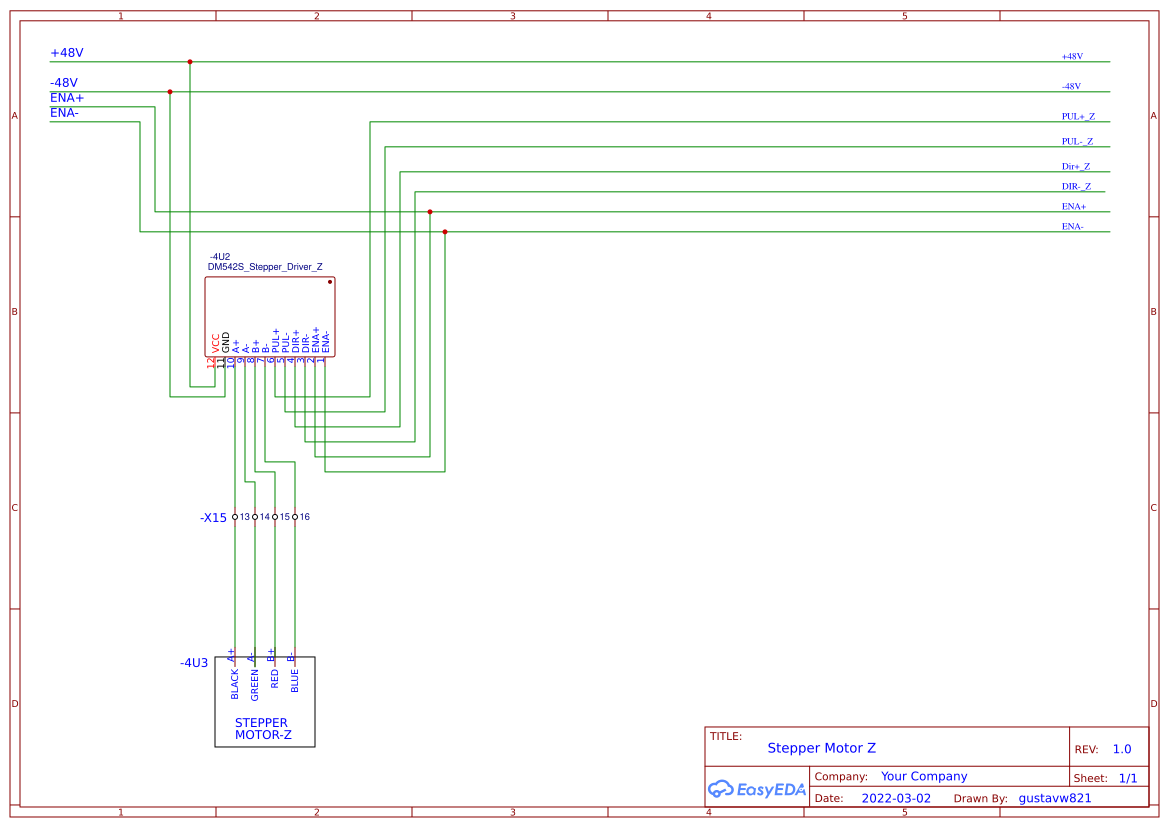Select the pin-1 marker dot on U2
Viewport: 1169px width, 827px height.
pos(330,281)
